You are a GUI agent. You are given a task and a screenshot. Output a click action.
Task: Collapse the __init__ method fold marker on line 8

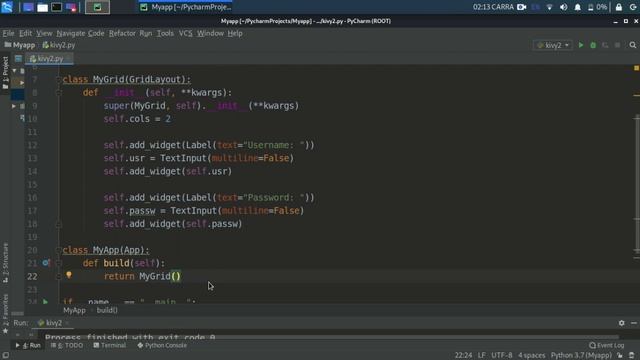[58, 93]
